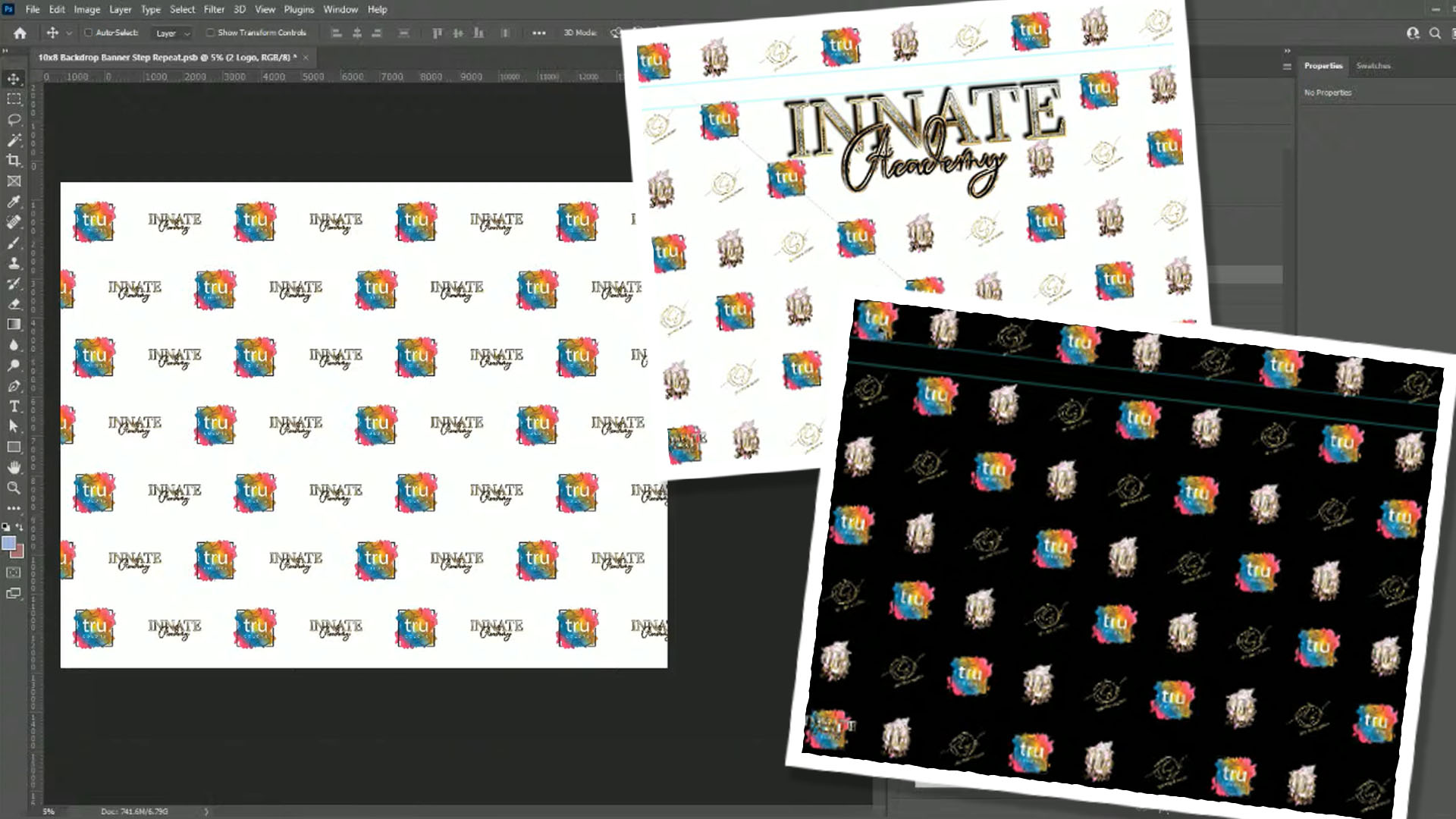This screenshot has width=1456, height=819.
Task: Select the Eyedropper tool
Action: (x=14, y=202)
